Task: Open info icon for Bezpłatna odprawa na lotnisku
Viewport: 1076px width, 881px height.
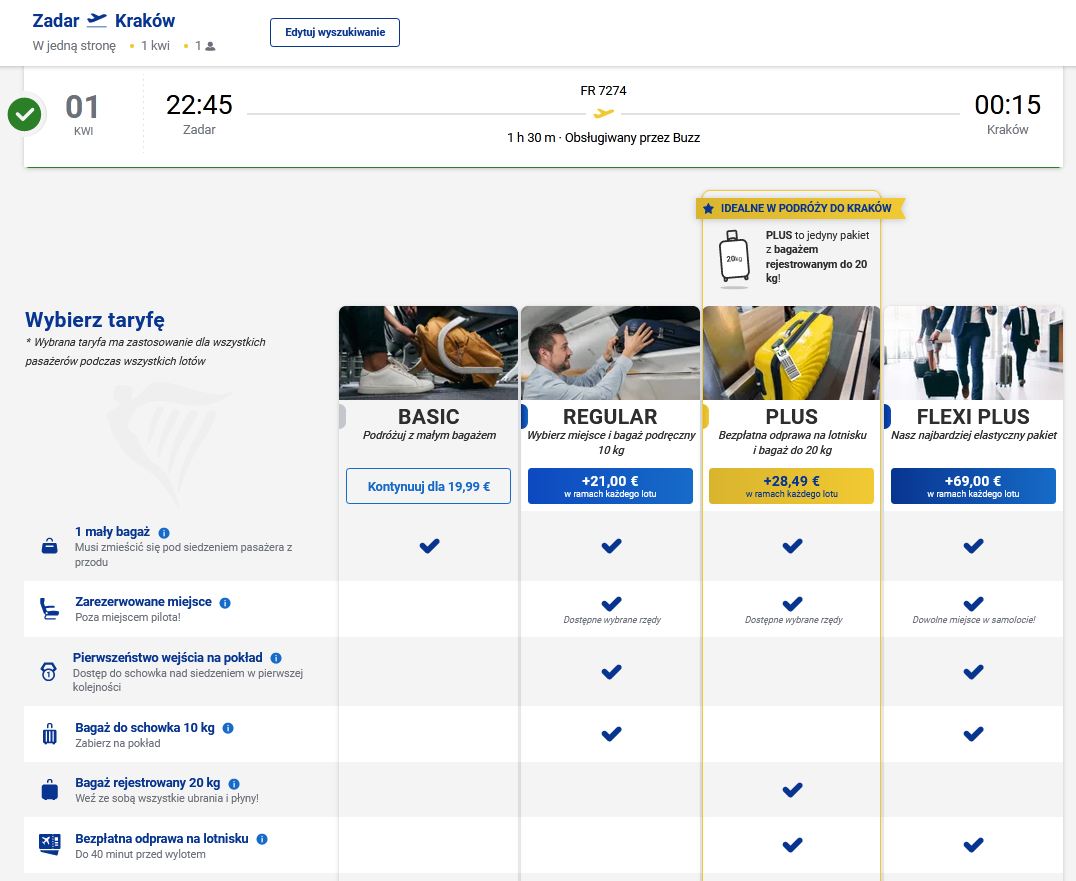Action: point(261,839)
